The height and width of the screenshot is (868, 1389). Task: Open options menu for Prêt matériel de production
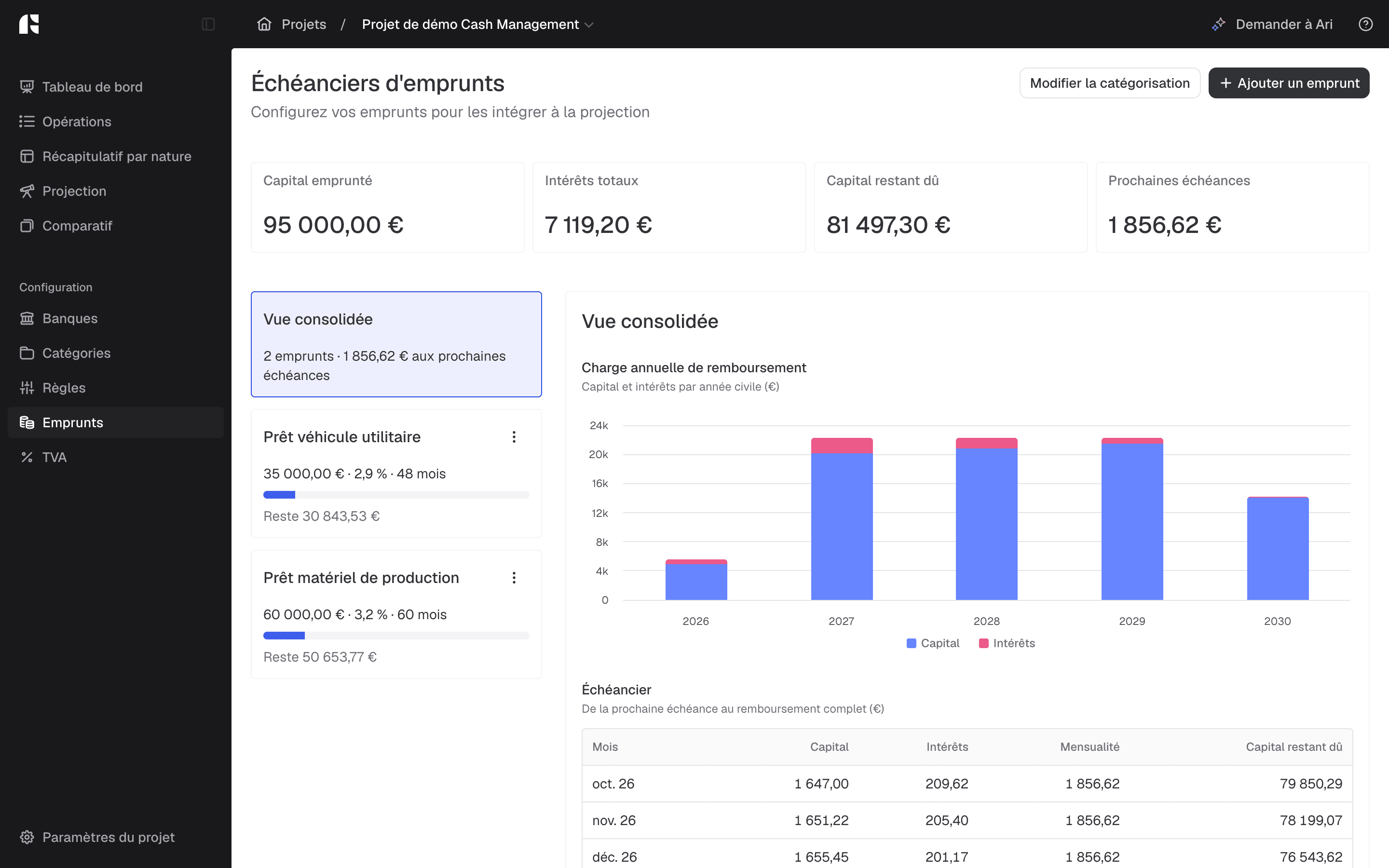click(x=514, y=578)
